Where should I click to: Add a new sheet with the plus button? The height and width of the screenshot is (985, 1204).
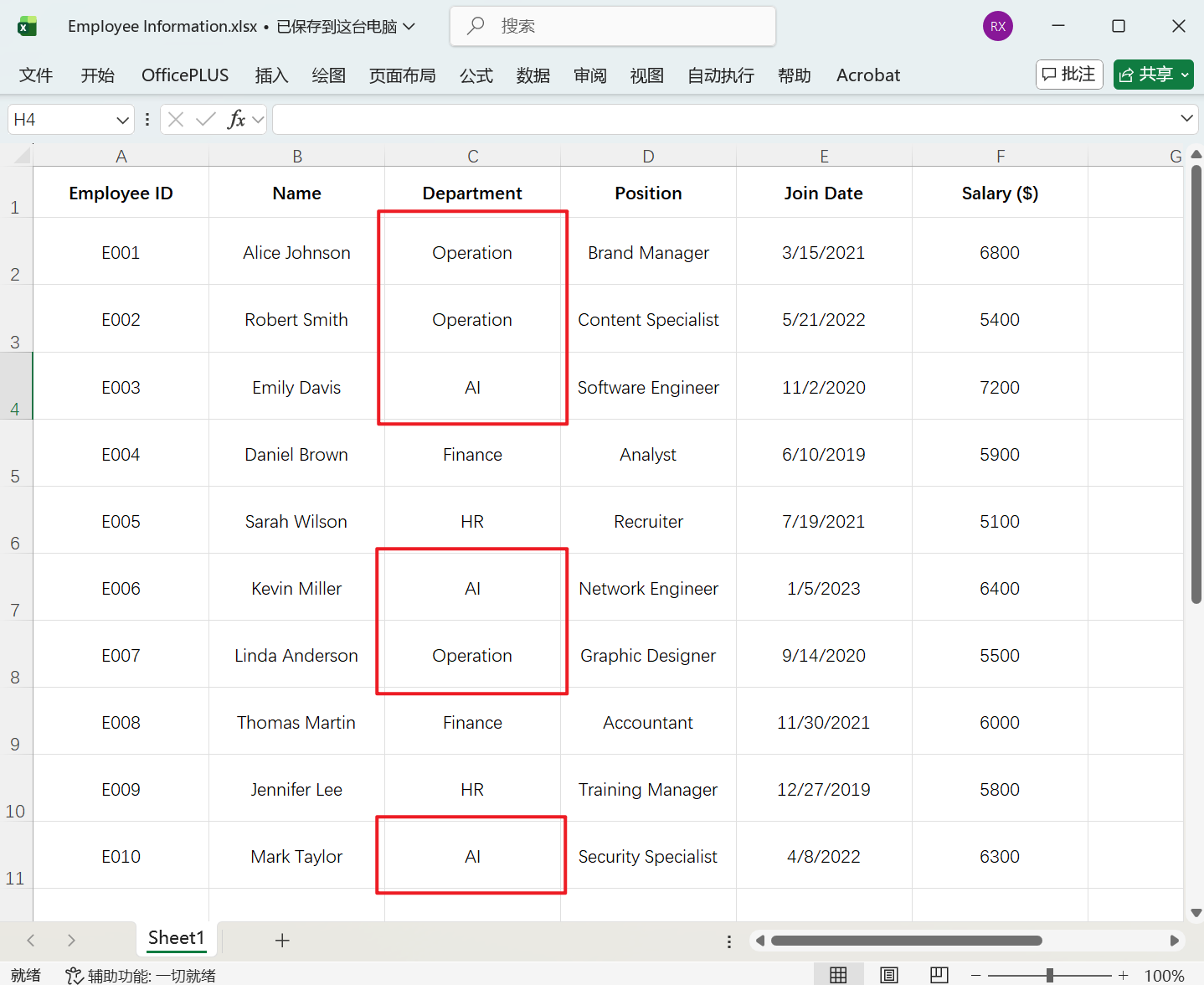point(282,940)
